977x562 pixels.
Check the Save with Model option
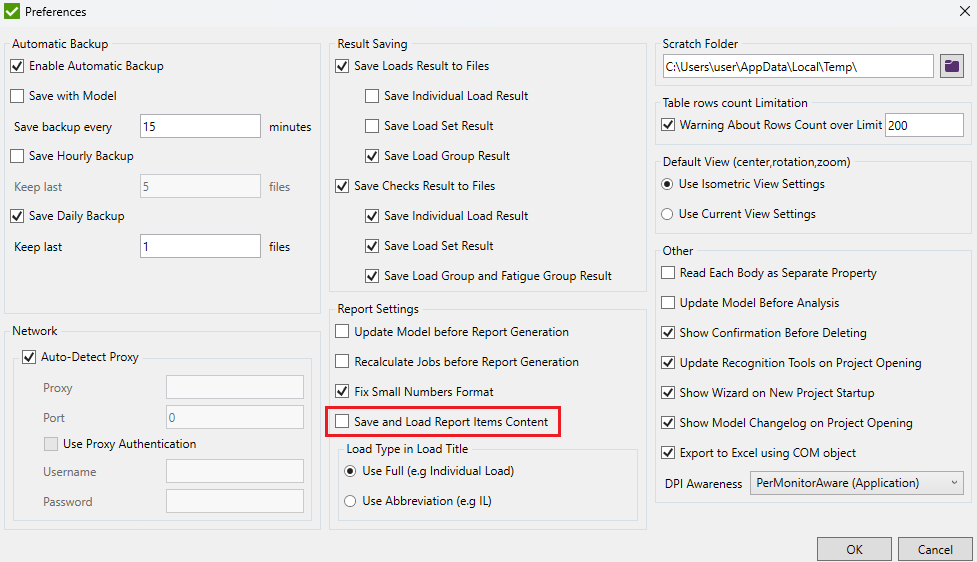pyautogui.click(x=17, y=96)
